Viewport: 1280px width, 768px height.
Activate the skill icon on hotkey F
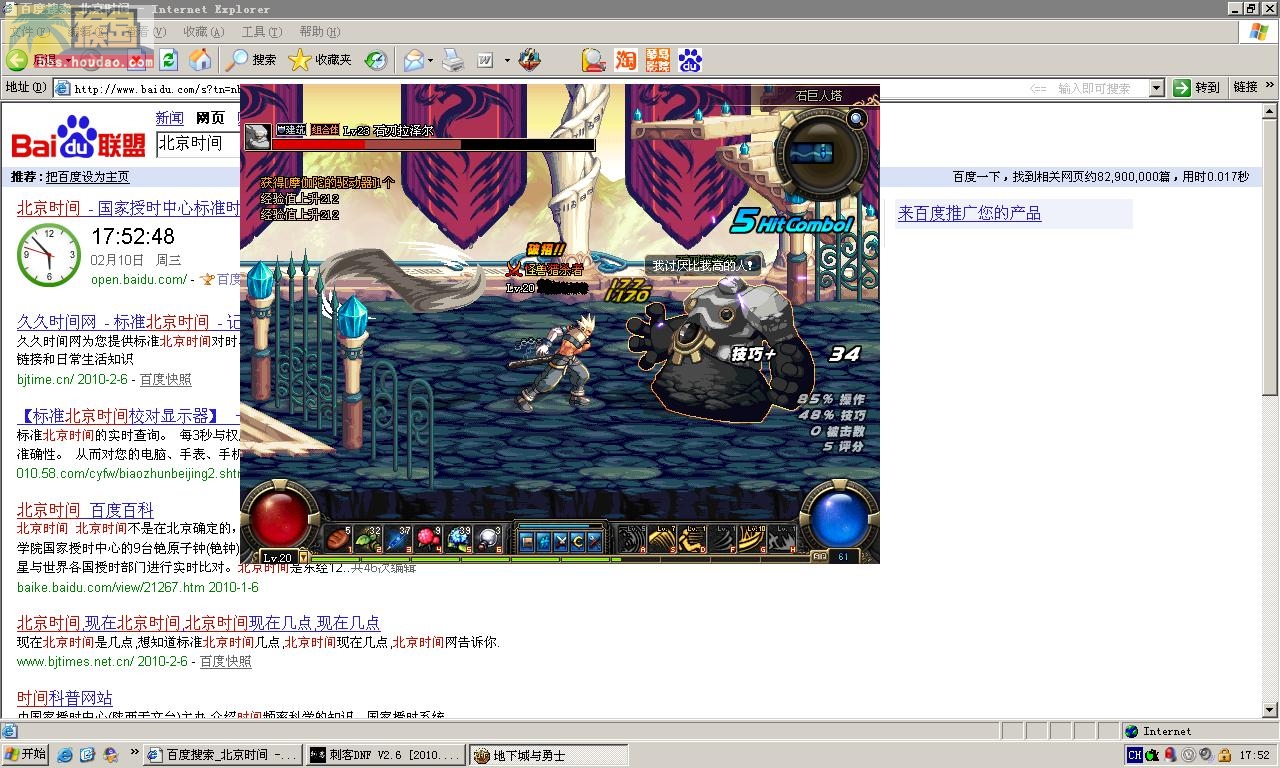click(721, 539)
